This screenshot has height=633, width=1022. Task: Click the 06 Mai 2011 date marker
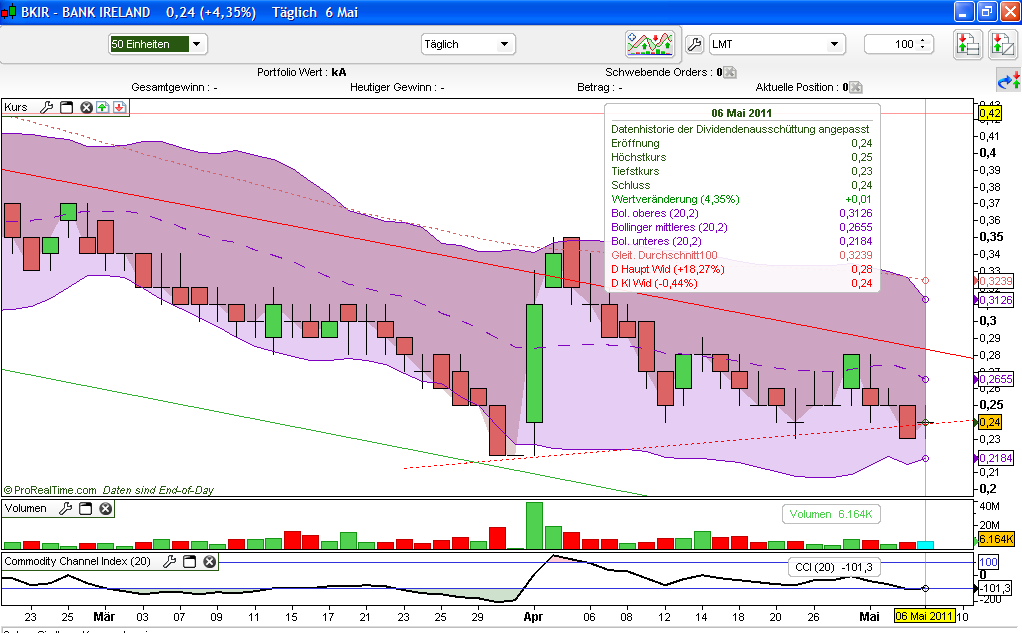tap(924, 616)
